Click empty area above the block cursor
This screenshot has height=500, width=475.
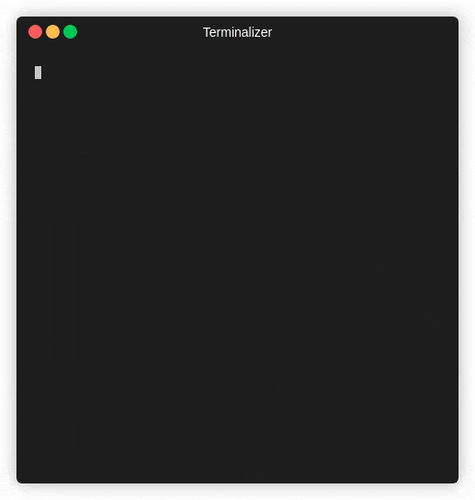38,57
